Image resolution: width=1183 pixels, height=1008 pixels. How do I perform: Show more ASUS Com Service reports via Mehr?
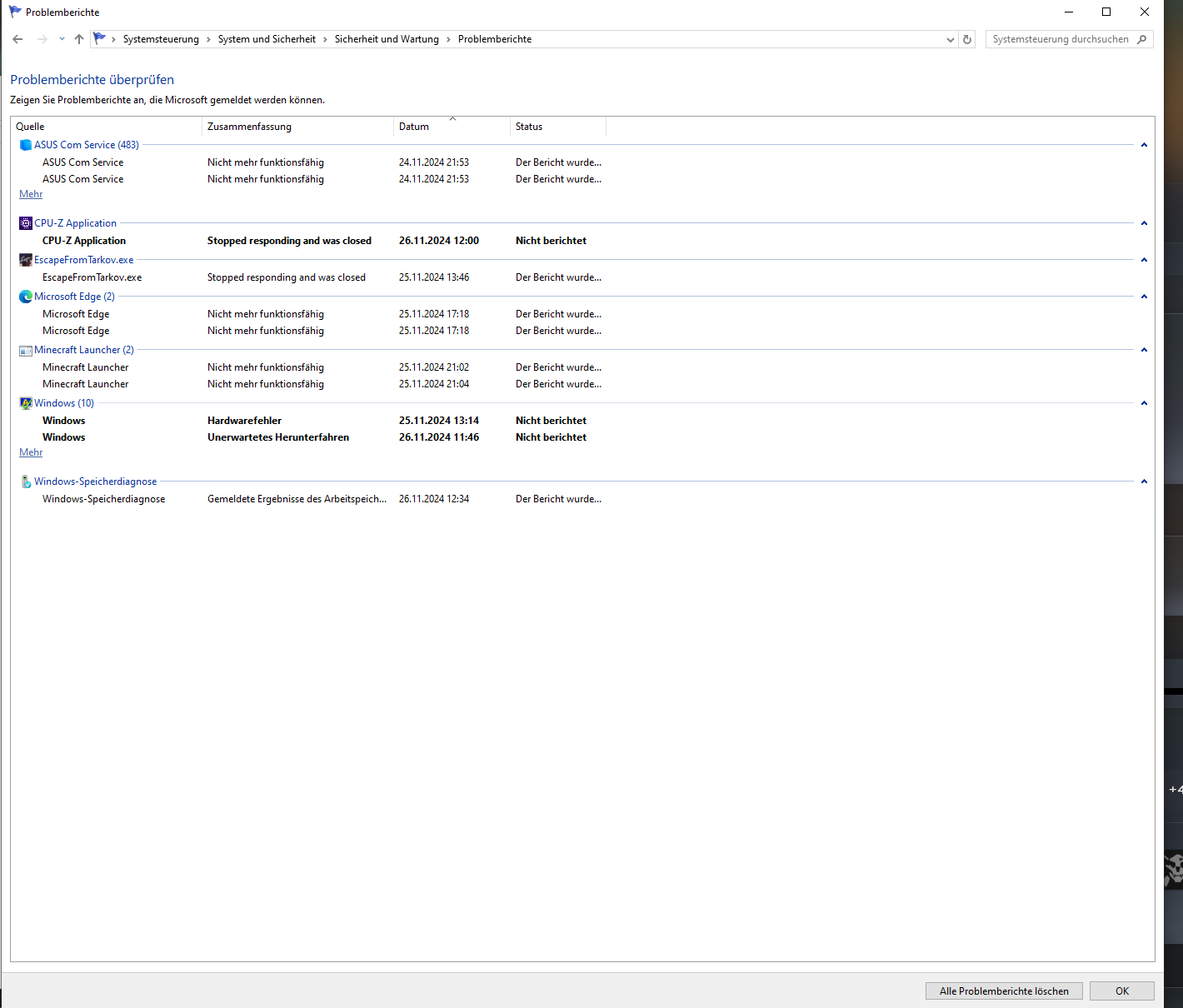point(31,194)
